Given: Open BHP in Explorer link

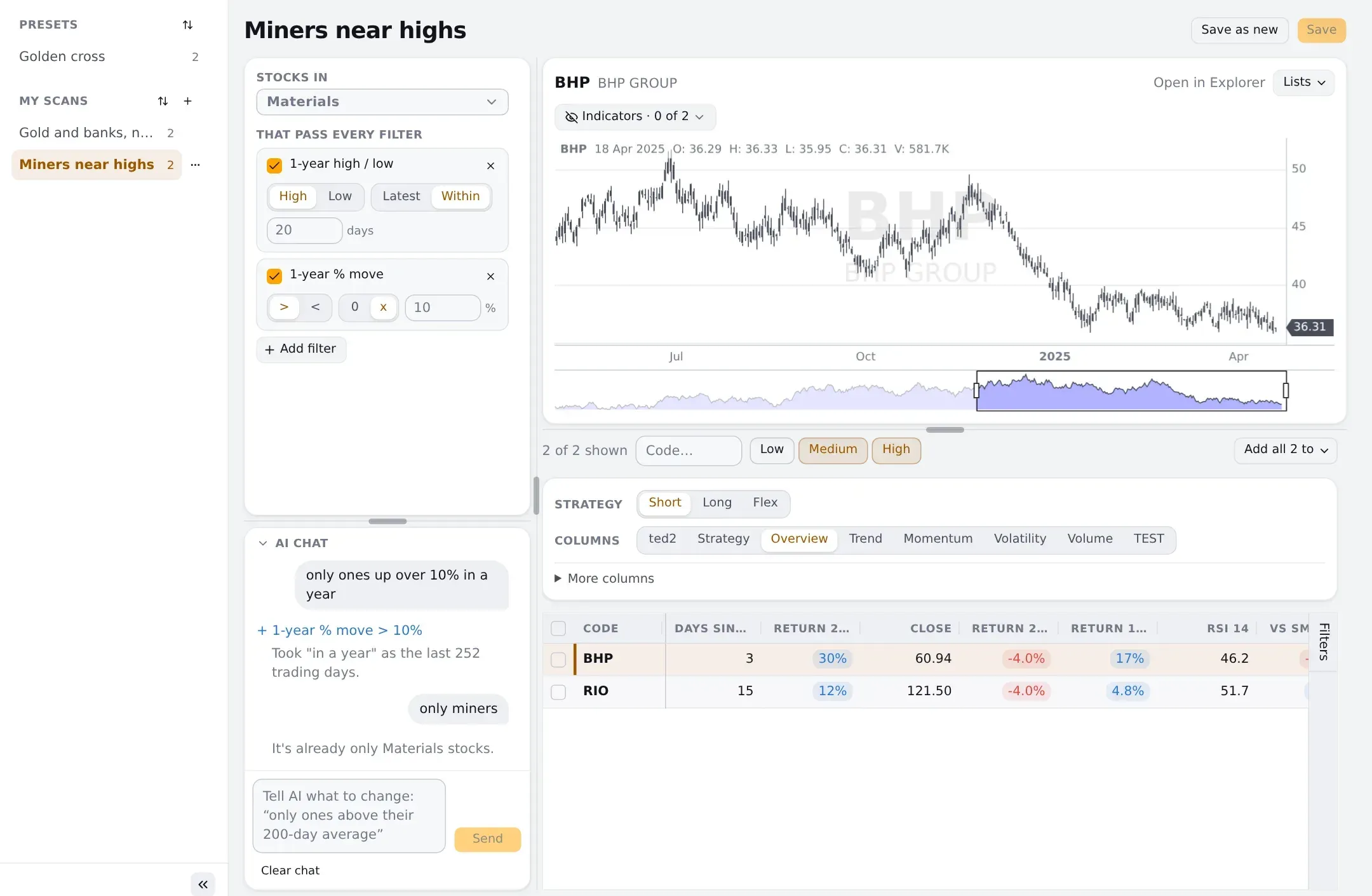Looking at the screenshot, I should click(1209, 83).
